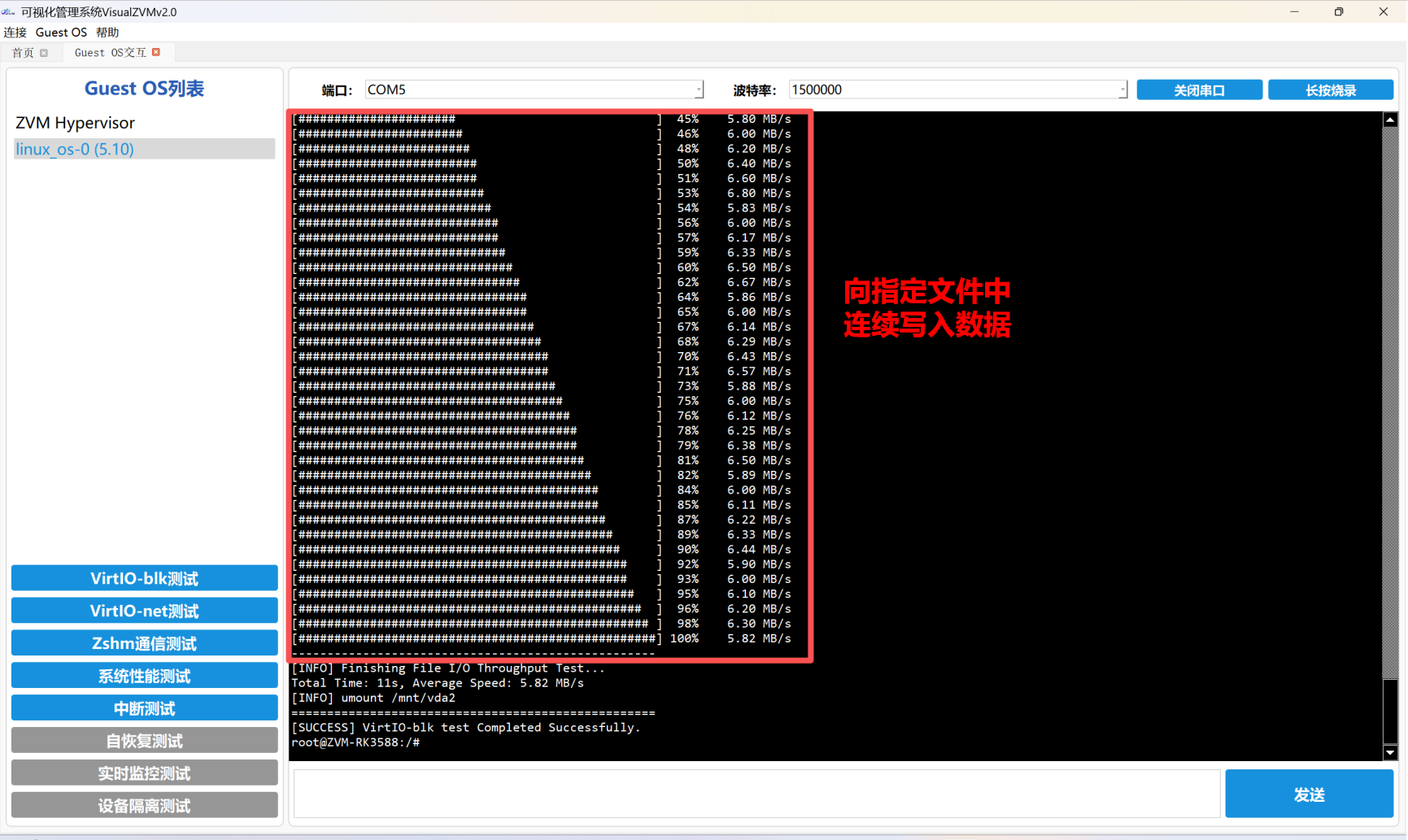Close the 首页 tab using its icon

click(44, 53)
